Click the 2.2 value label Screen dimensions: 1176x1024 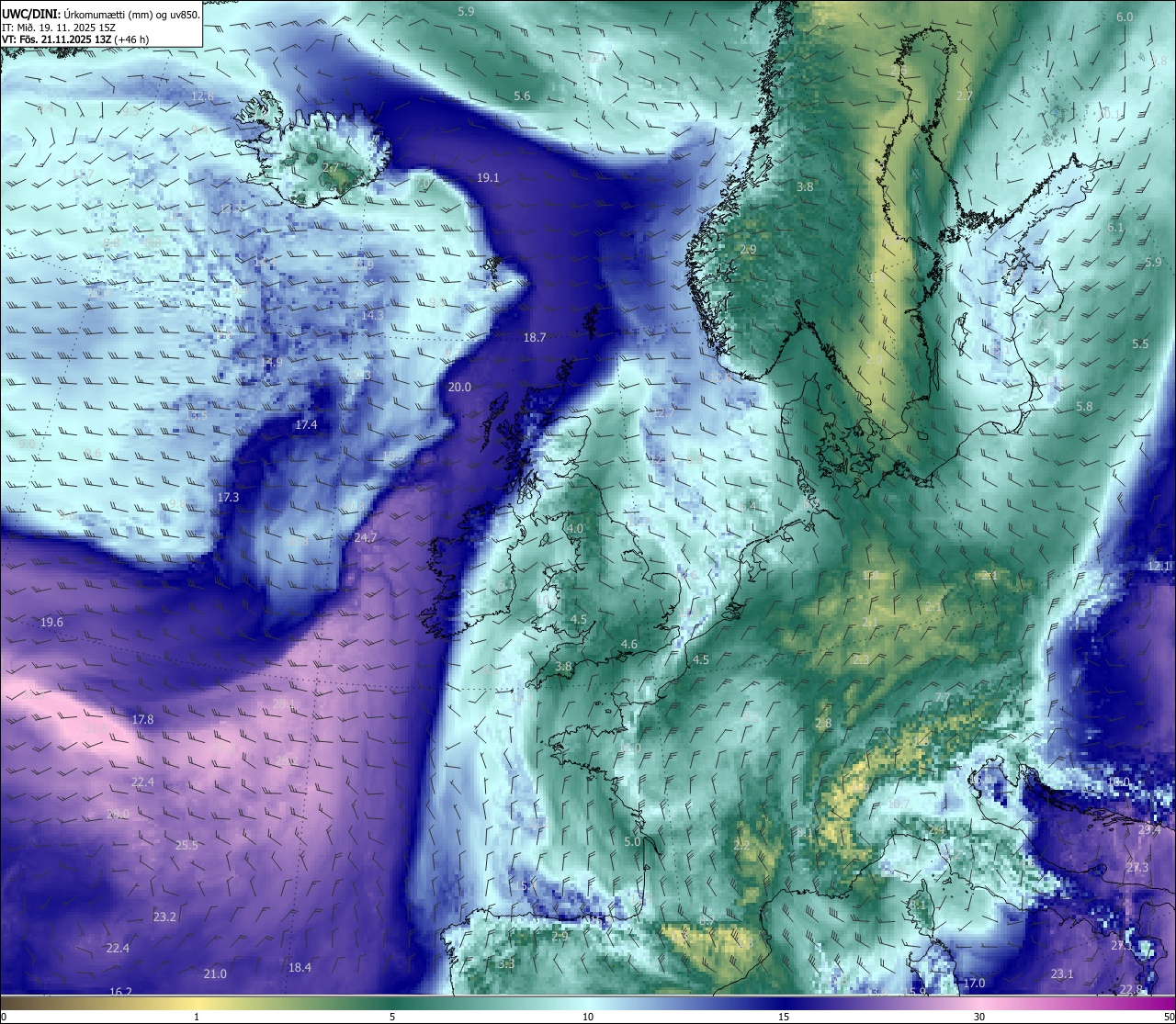741,846
